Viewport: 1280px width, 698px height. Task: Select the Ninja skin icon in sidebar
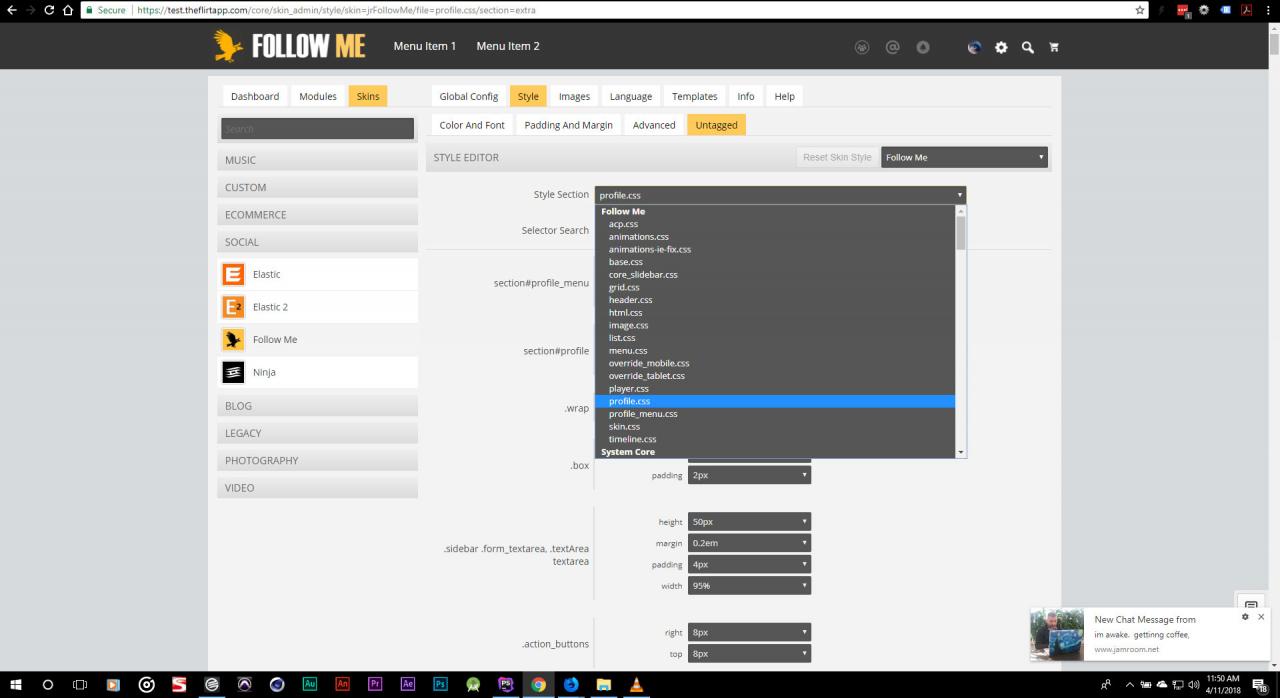(x=233, y=372)
